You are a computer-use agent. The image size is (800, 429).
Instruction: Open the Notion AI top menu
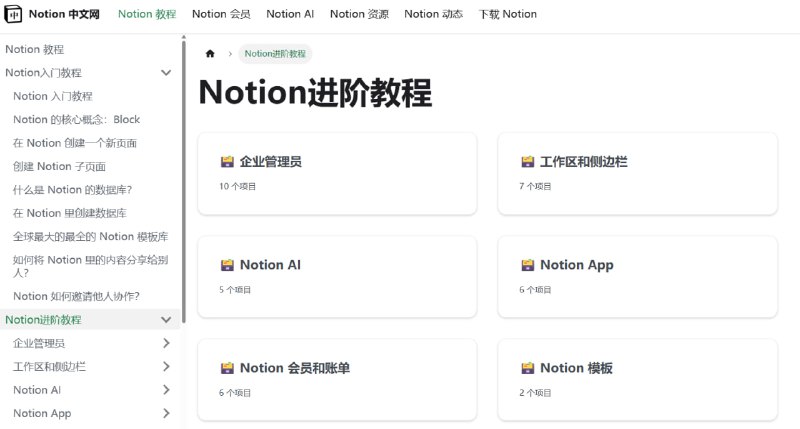pyautogui.click(x=290, y=14)
